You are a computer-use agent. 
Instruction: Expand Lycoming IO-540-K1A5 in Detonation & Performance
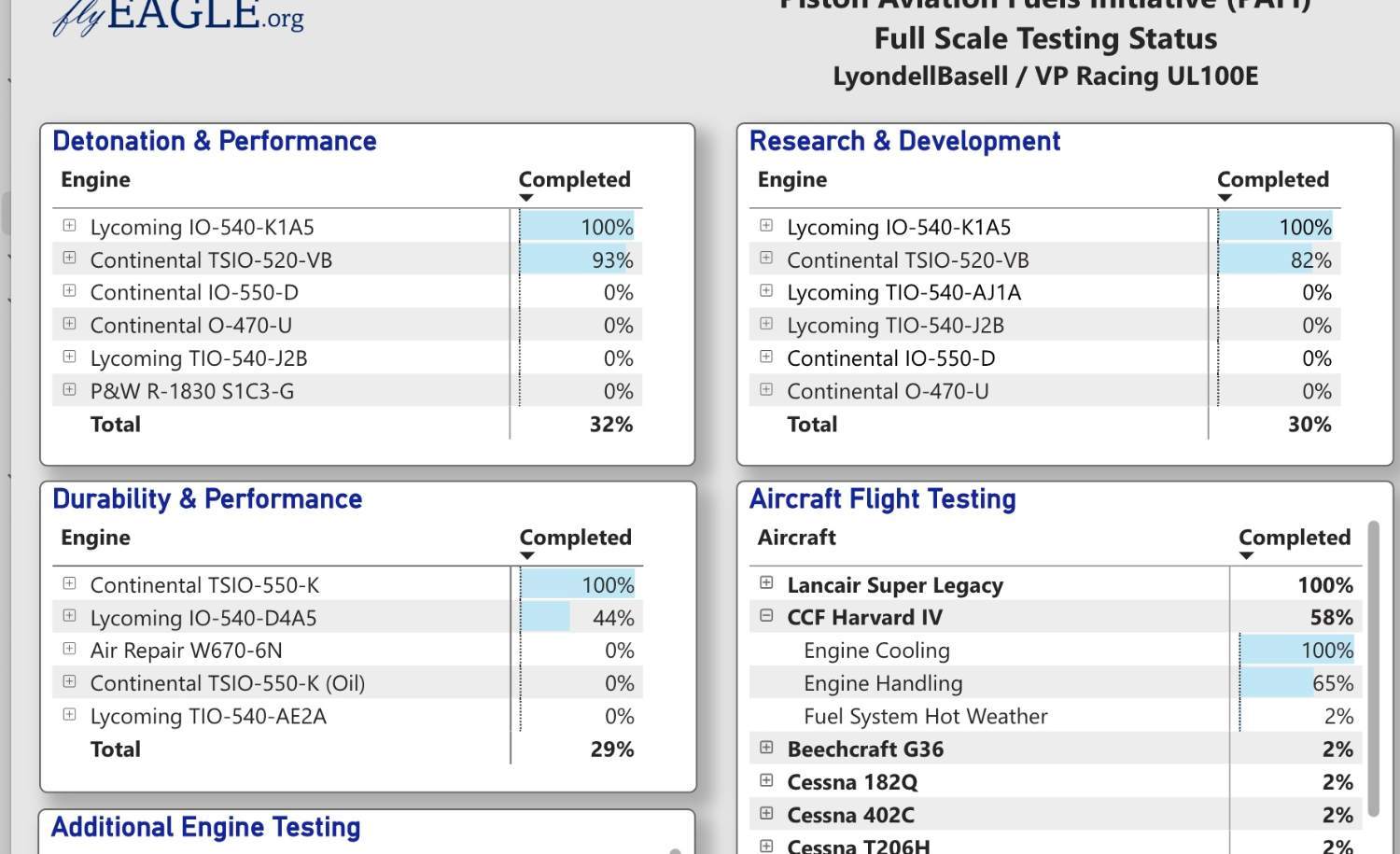point(69,226)
